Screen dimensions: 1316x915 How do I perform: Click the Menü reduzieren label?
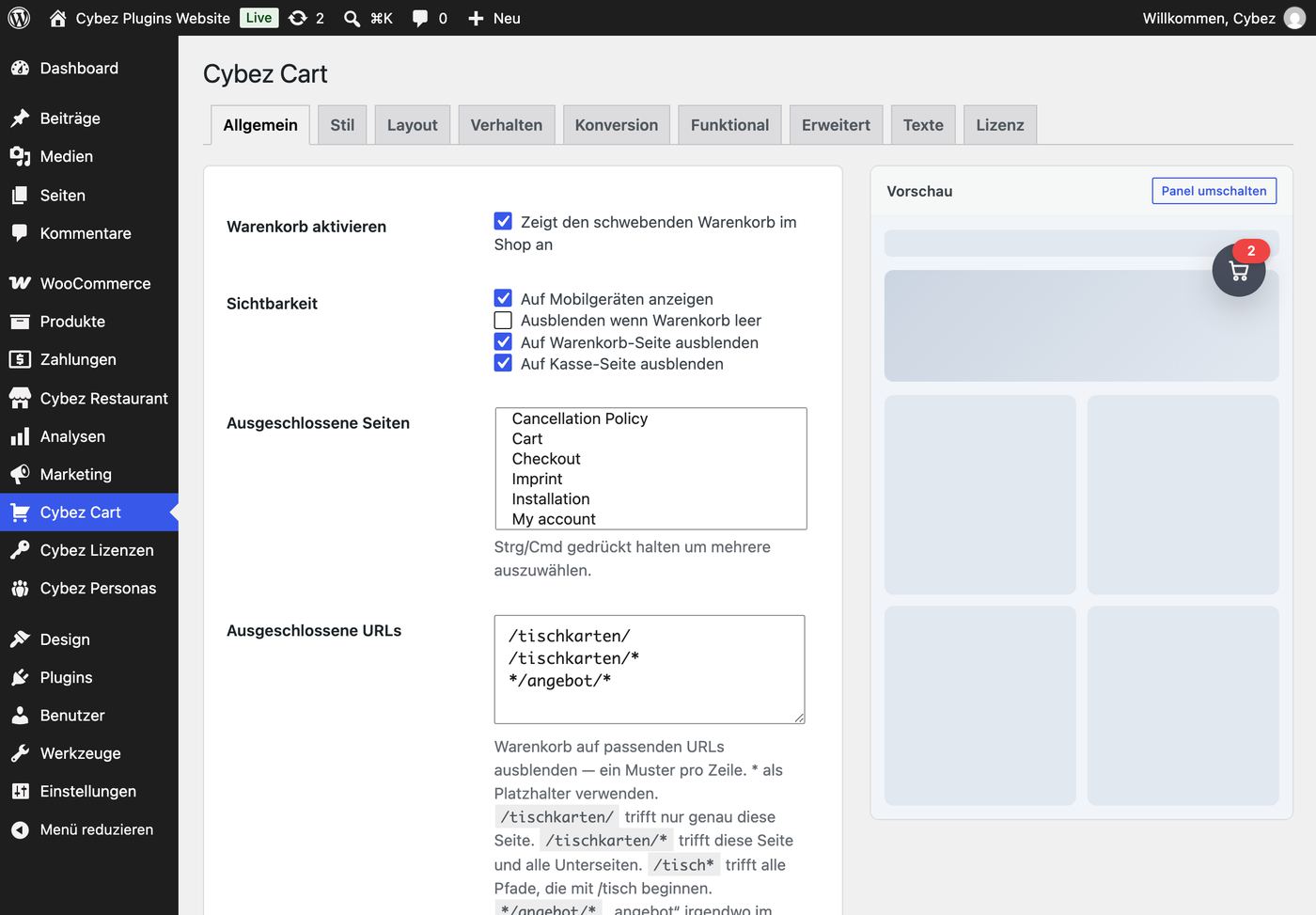97,829
